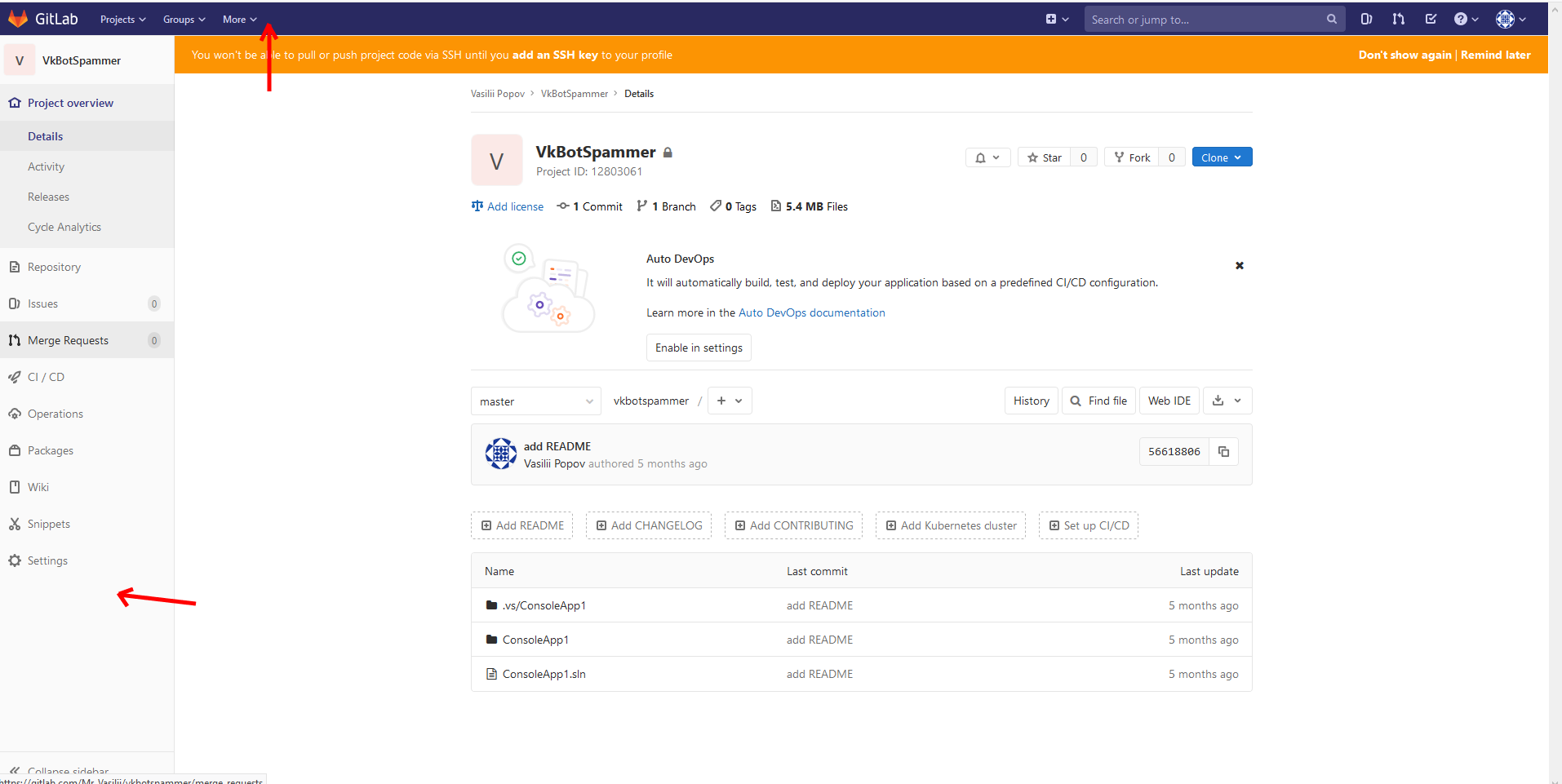
Task: Open CI / CD rocket item
Action: pyautogui.click(x=87, y=377)
